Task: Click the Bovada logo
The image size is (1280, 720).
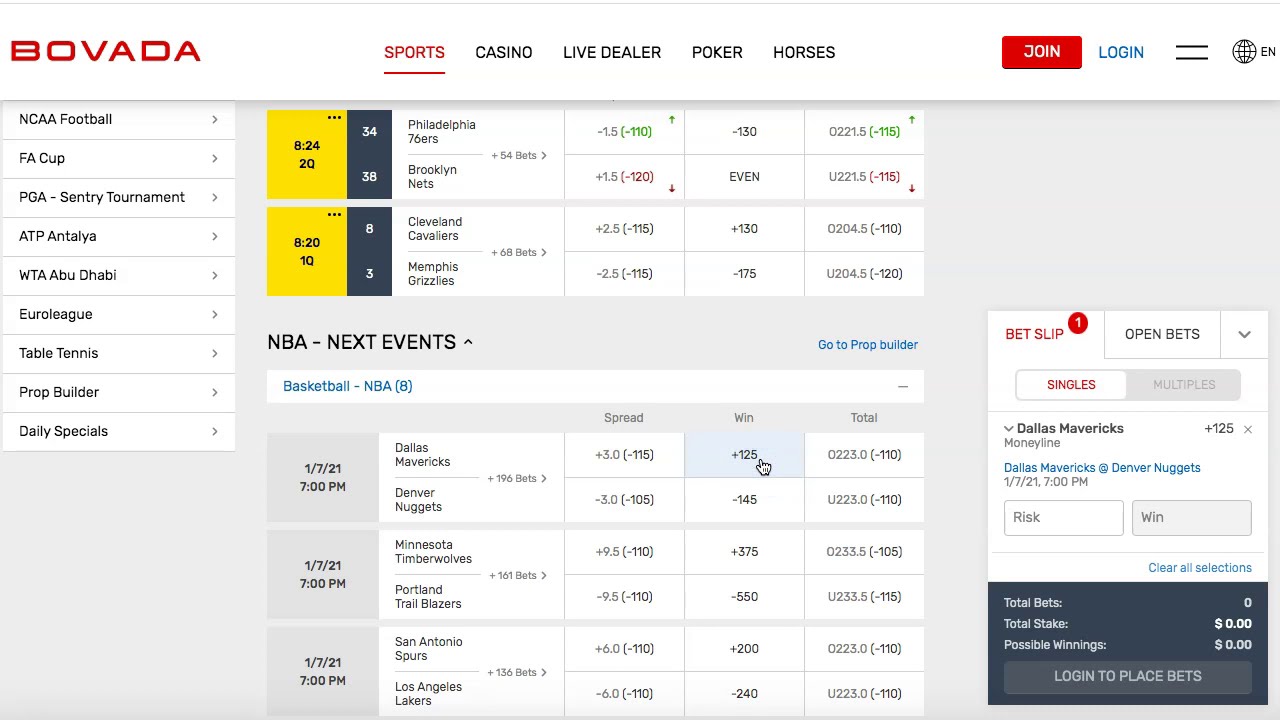Action: click(106, 51)
